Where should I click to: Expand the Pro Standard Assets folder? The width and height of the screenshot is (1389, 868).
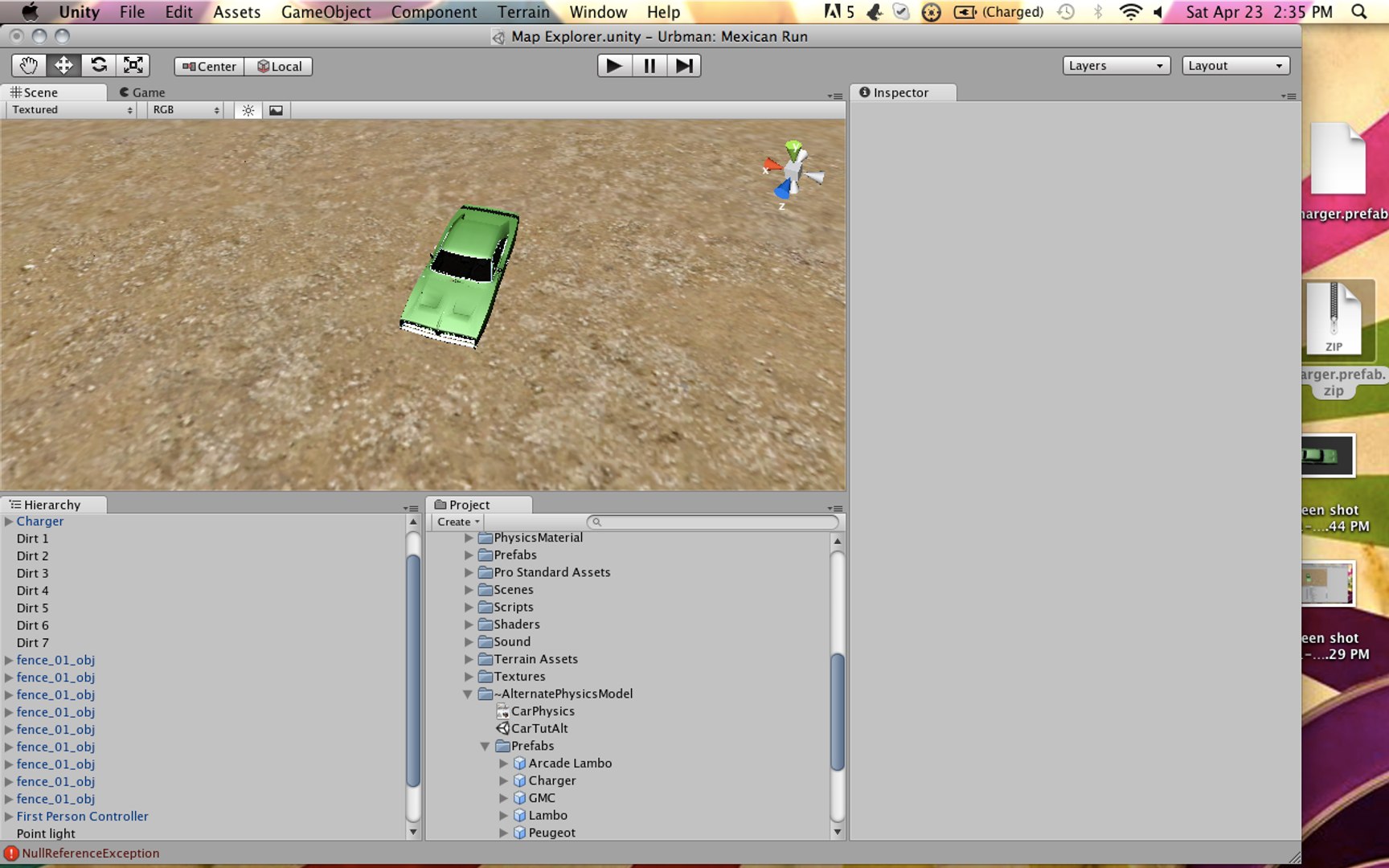click(469, 572)
